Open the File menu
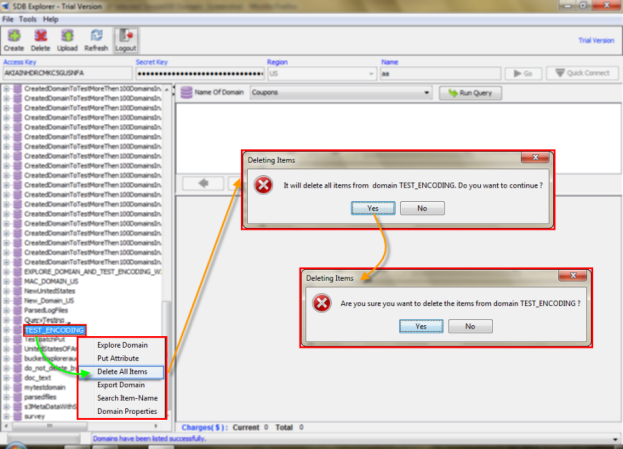Viewport: 623px width, 449px height. (x=8, y=19)
